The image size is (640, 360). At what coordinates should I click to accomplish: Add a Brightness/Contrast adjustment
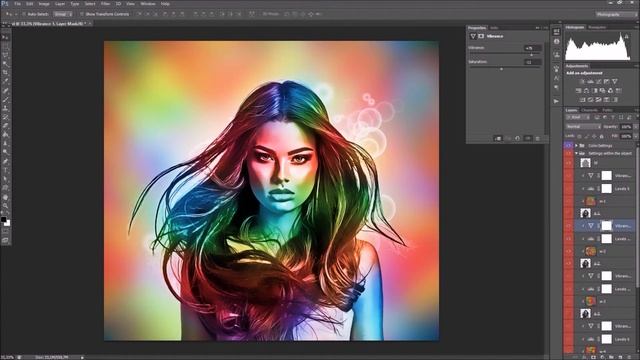582,82
